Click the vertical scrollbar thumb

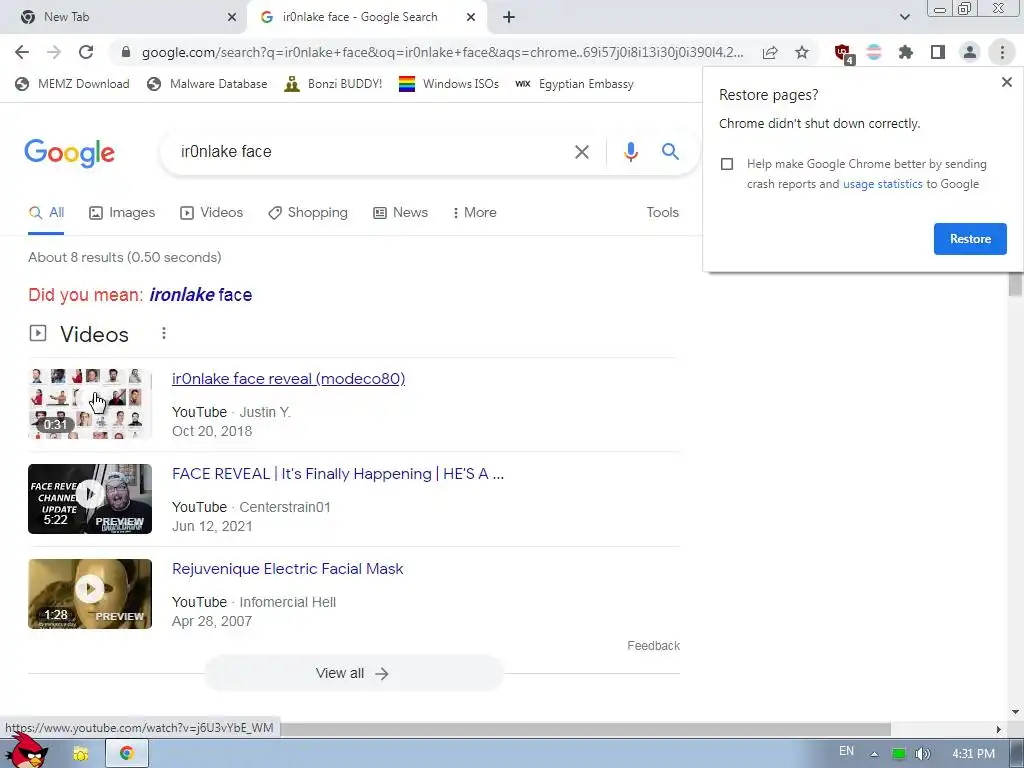pyautogui.click(x=1015, y=284)
